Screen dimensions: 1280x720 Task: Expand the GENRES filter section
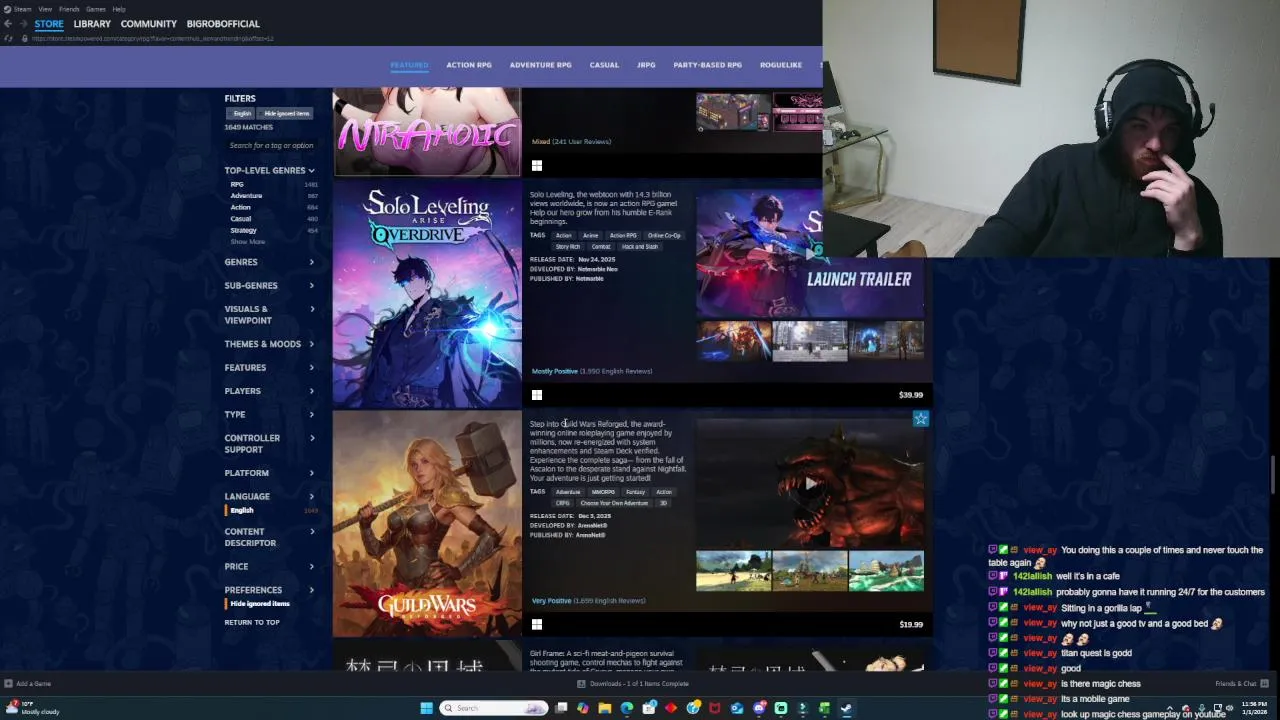270,262
